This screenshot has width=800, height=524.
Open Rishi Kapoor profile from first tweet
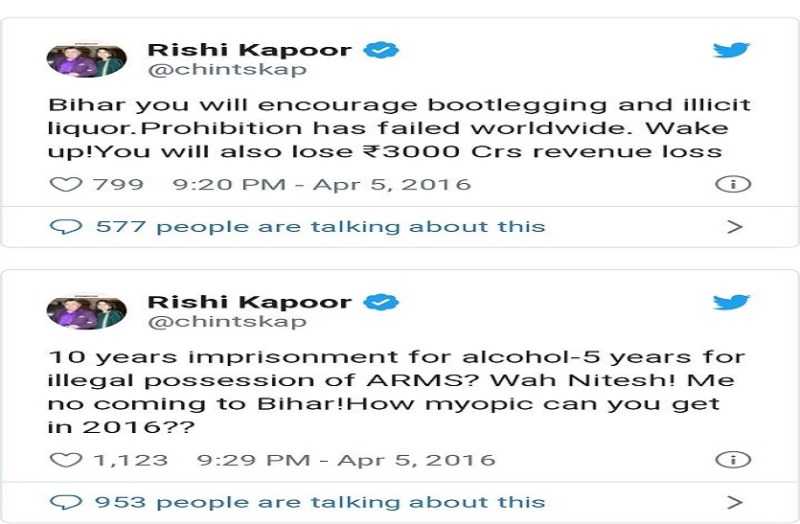(249, 49)
